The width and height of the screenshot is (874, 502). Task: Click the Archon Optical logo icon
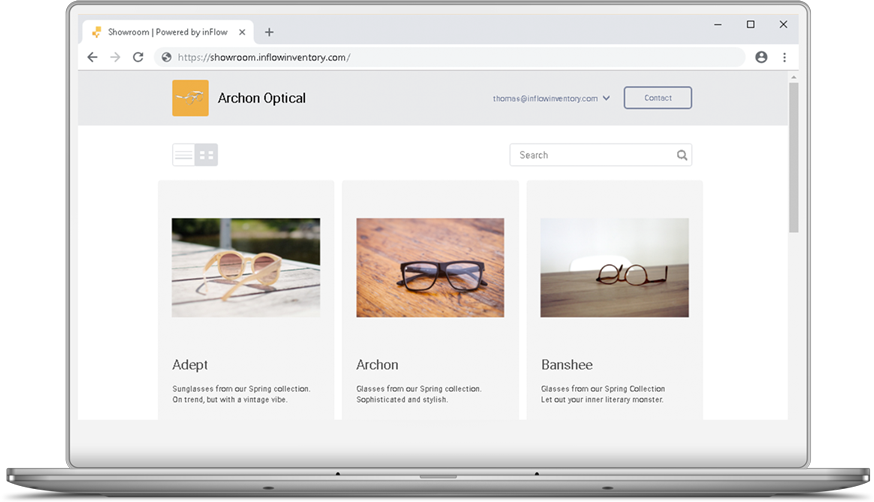pyautogui.click(x=190, y=98)
